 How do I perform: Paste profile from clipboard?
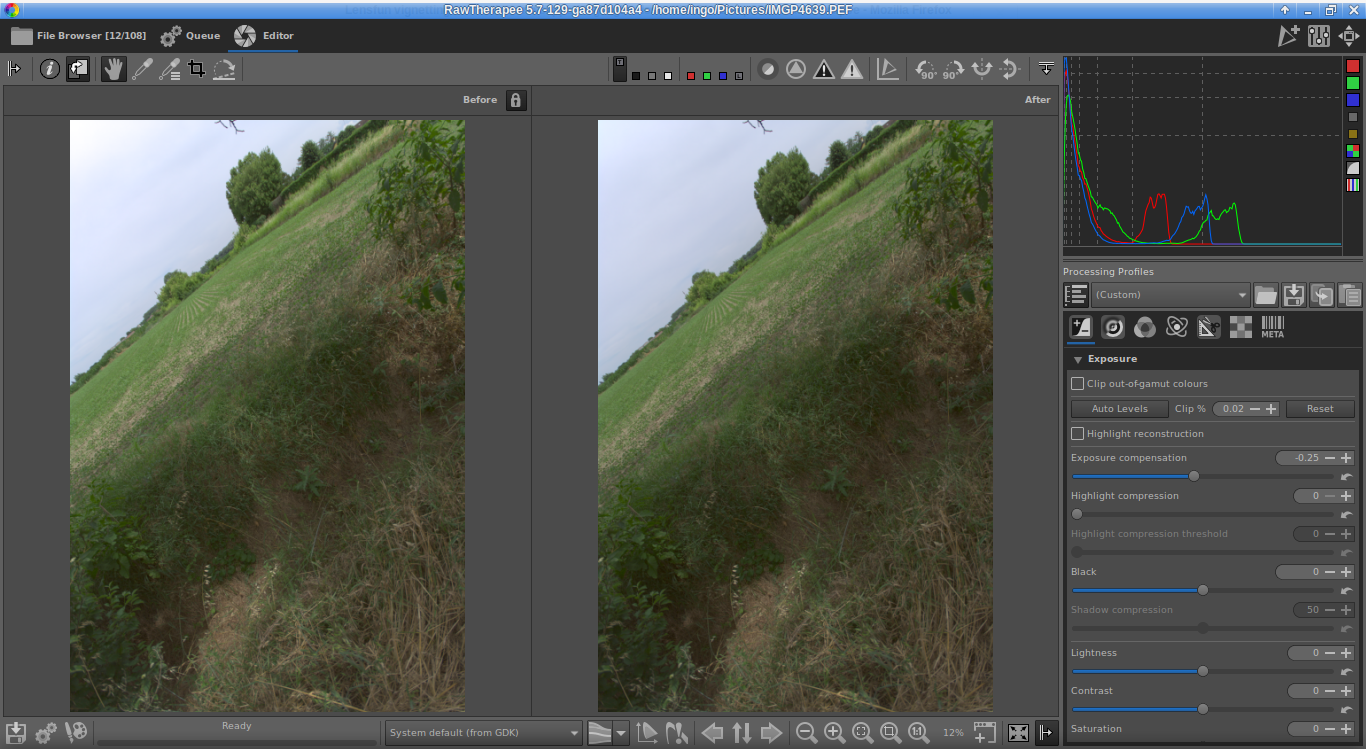1350,295
